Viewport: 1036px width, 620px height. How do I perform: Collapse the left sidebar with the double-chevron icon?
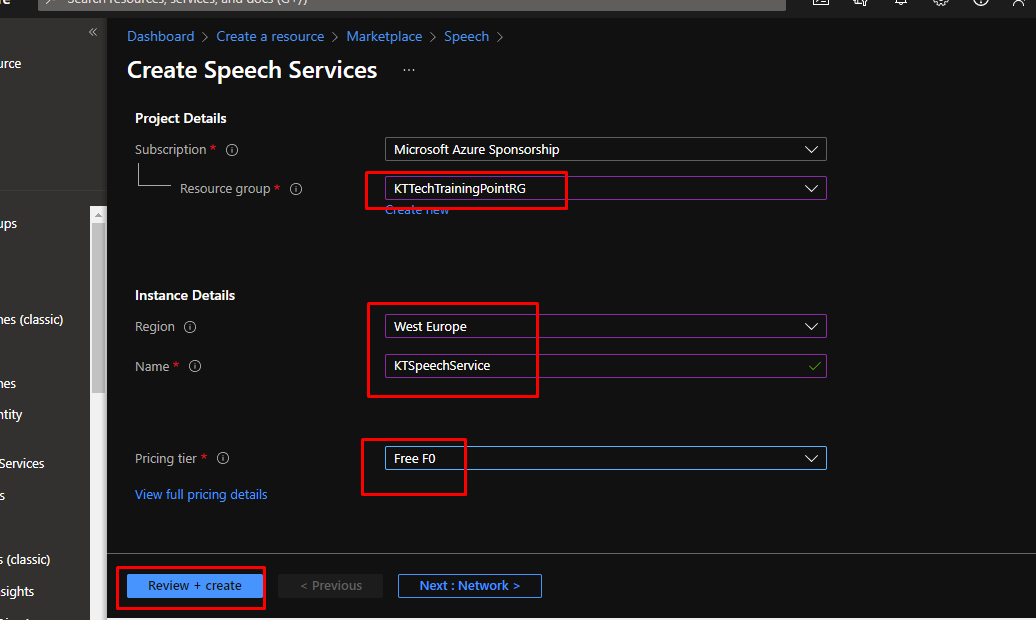pyautogui.click(x=93, y=32)
